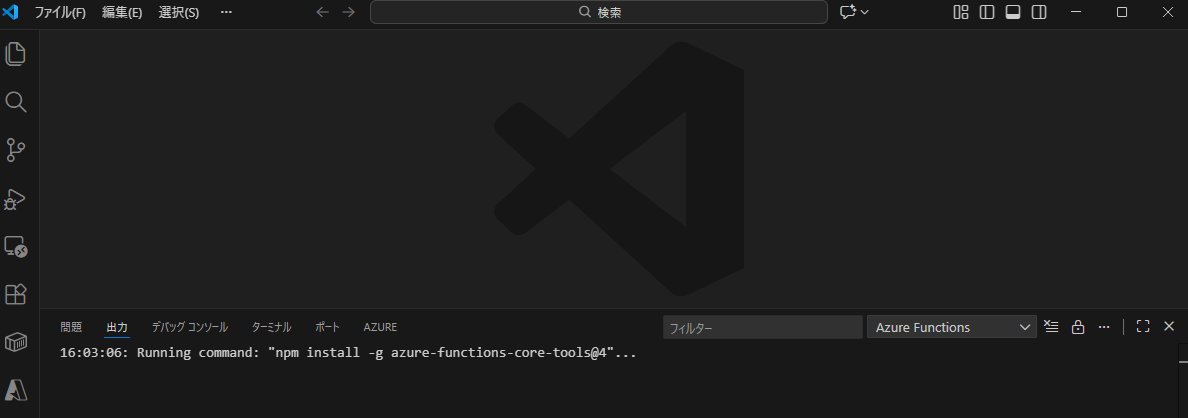1188x418 pixels.
Task: Switch to the ターミナル panel tab
Action: (x=271, y=327)
